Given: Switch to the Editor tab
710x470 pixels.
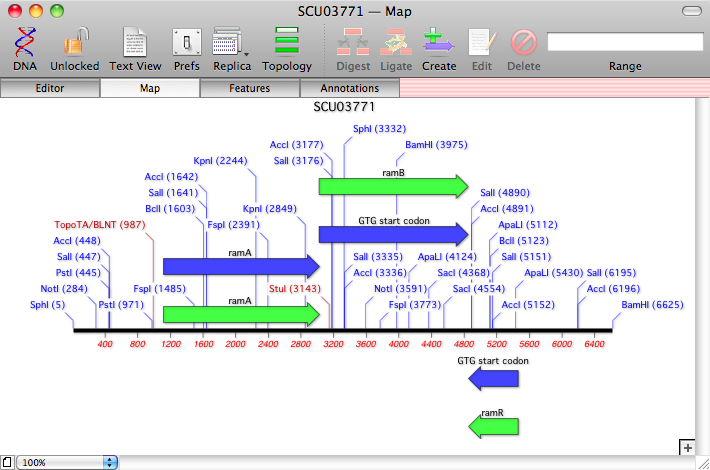Looking at the screenshot, I should point(50,88).
